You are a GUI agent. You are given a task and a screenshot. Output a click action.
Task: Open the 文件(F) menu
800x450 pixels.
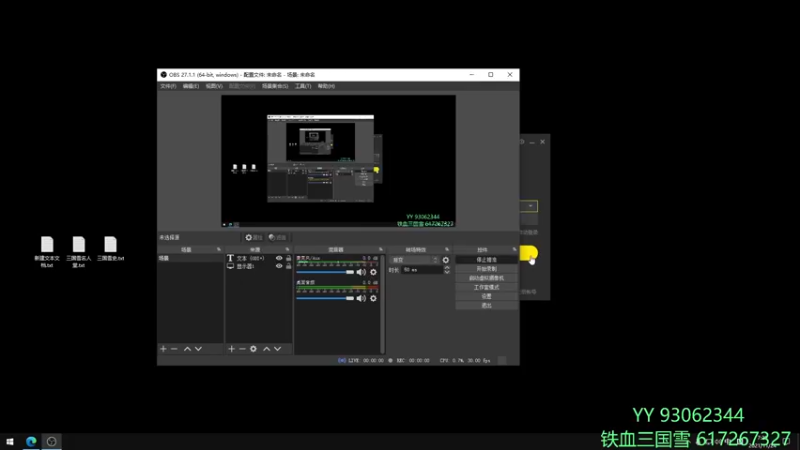coord(168,86)
